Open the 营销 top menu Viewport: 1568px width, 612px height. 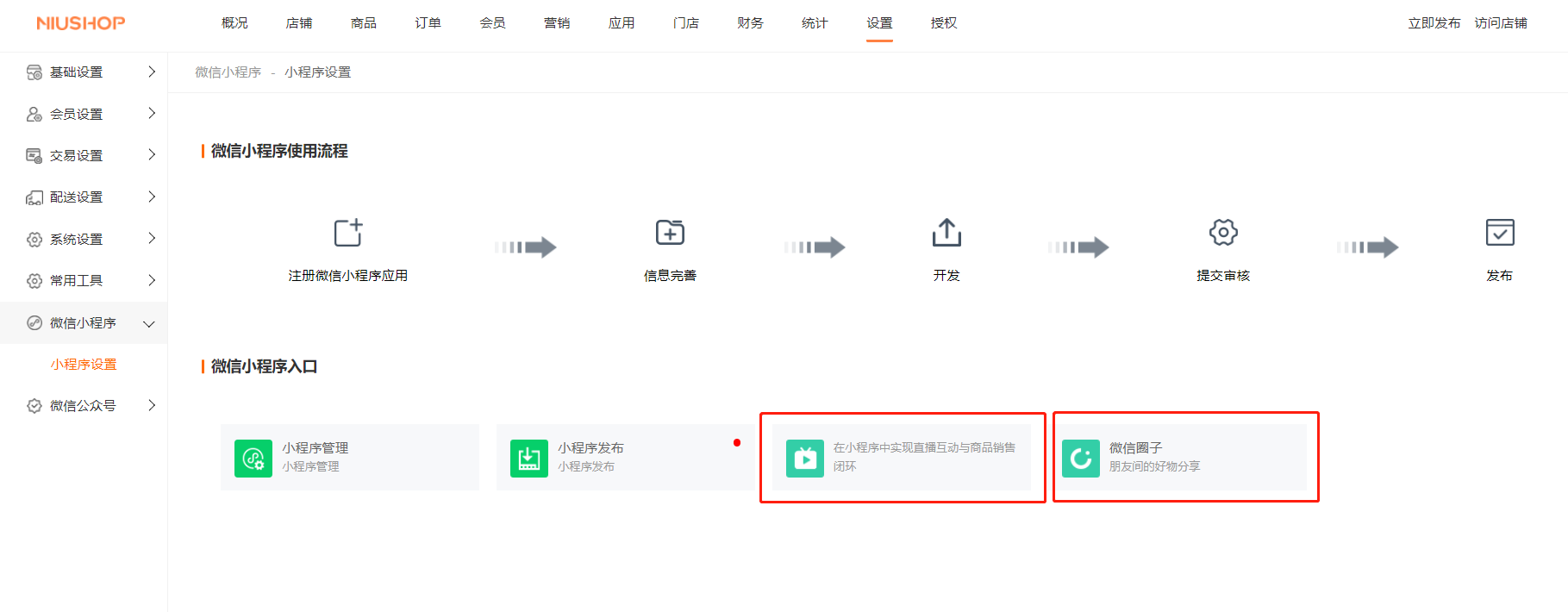pos(557,23)
